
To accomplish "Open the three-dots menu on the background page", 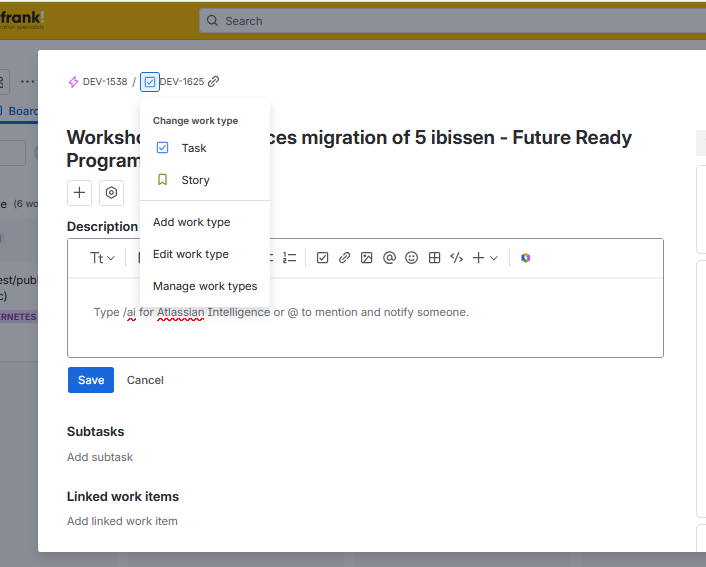I will [x=27, y=82].
